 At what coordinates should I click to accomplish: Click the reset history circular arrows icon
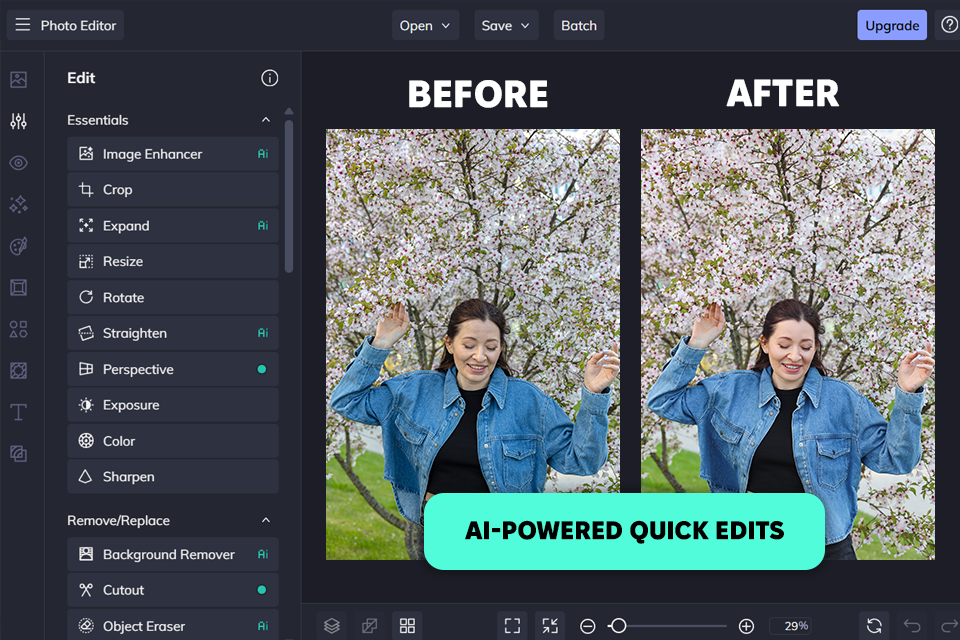coord(874,625)
